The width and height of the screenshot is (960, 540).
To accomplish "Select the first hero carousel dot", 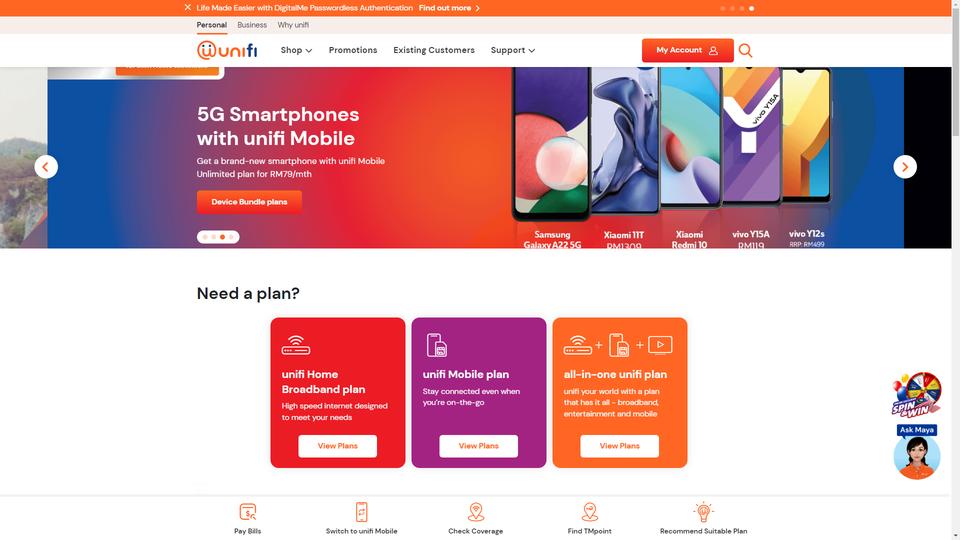I will point(205,237).
